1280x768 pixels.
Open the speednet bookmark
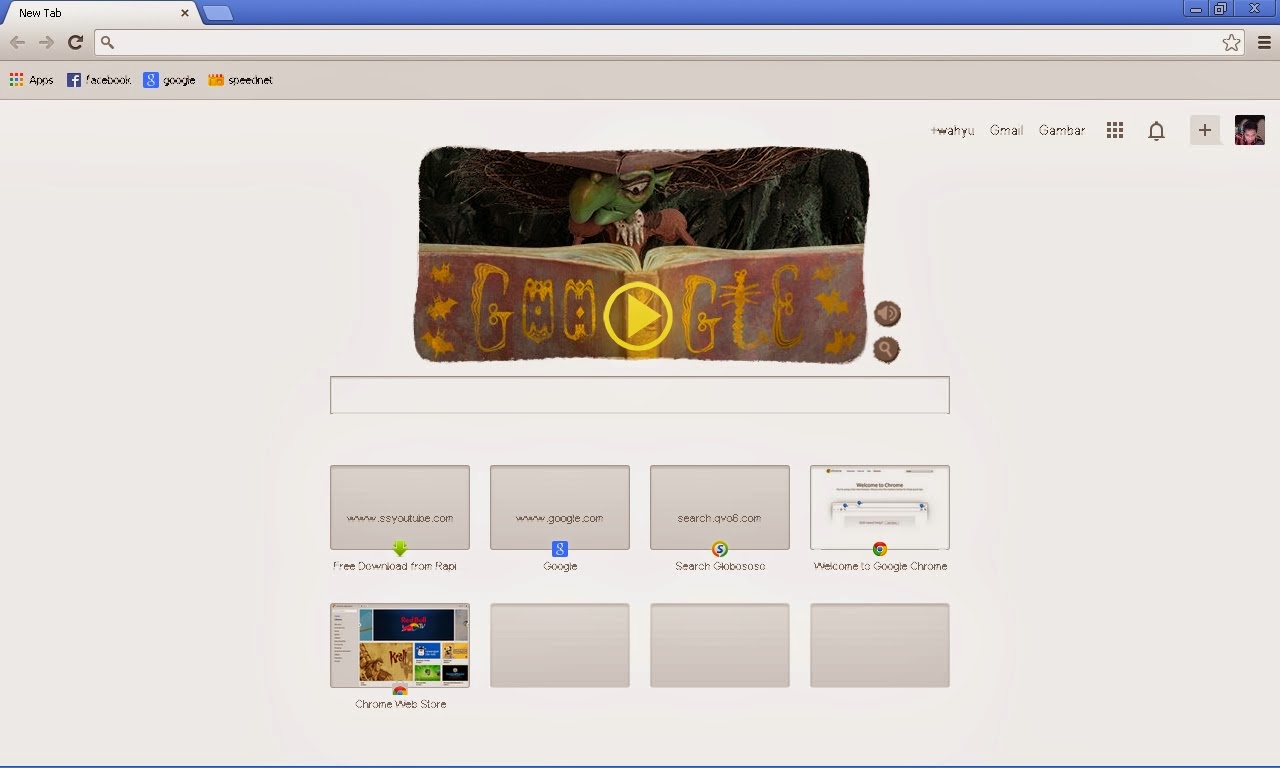240,80
